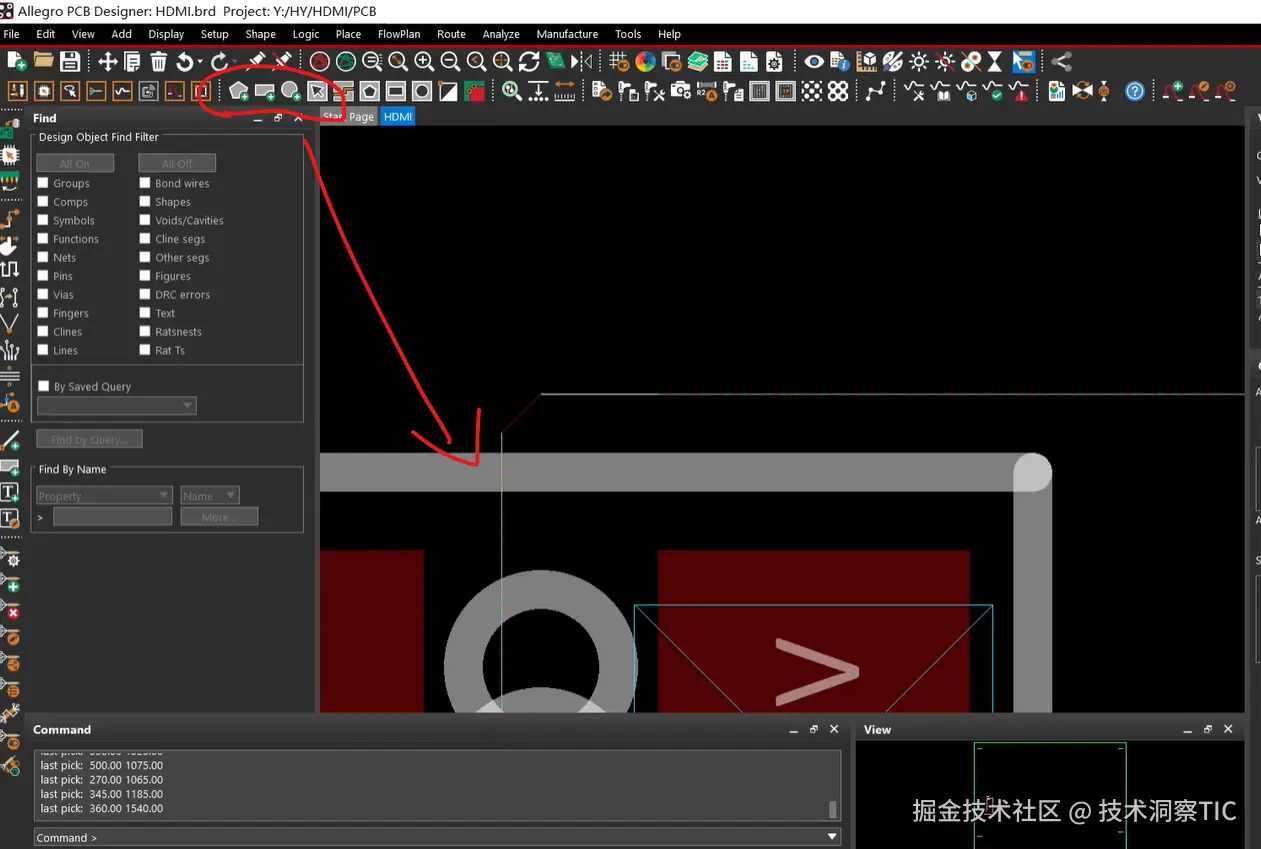
Task: Click the All On button
Action: [75, 163]
